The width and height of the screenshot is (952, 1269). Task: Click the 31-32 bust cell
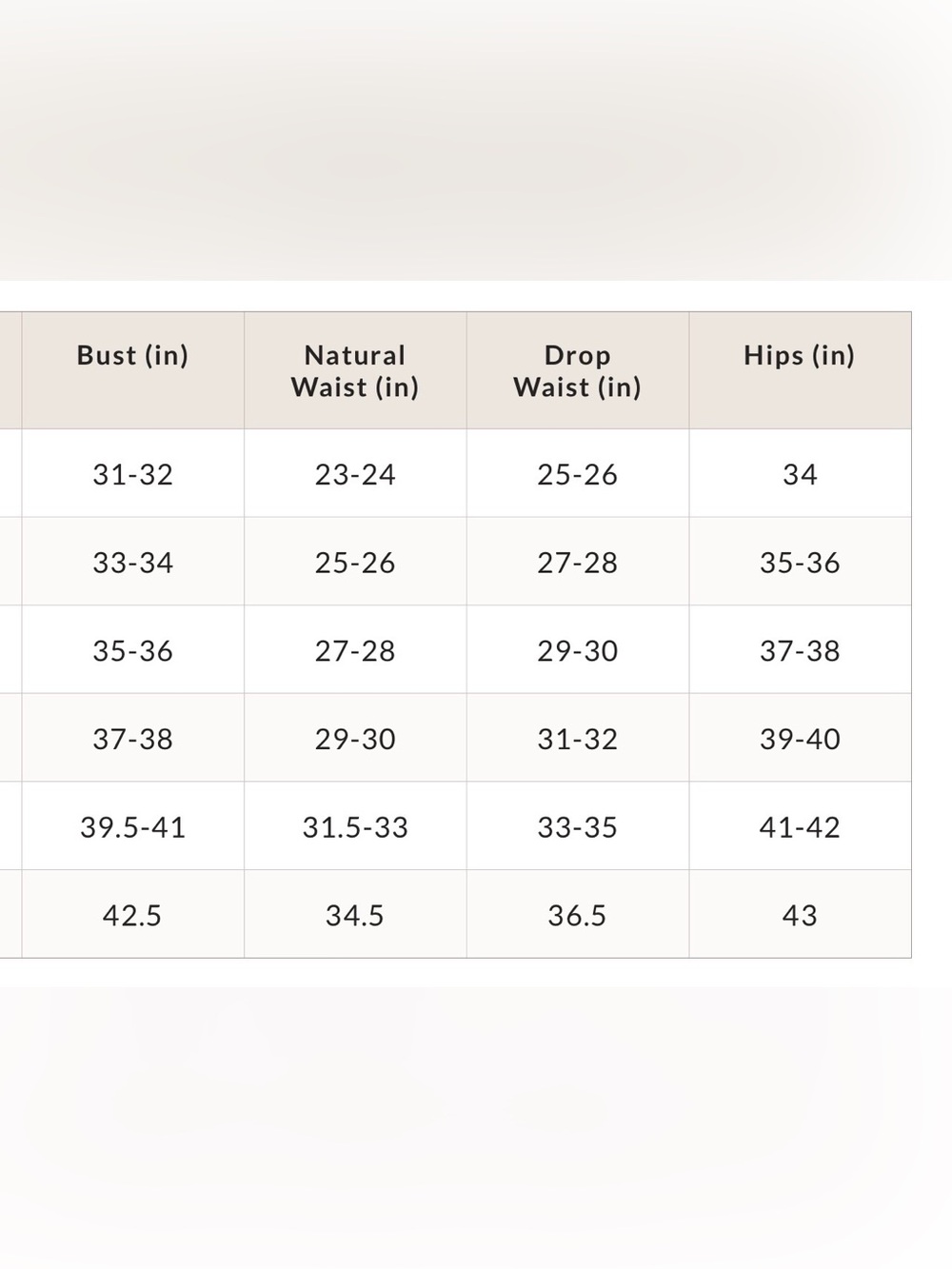(132, 473)
